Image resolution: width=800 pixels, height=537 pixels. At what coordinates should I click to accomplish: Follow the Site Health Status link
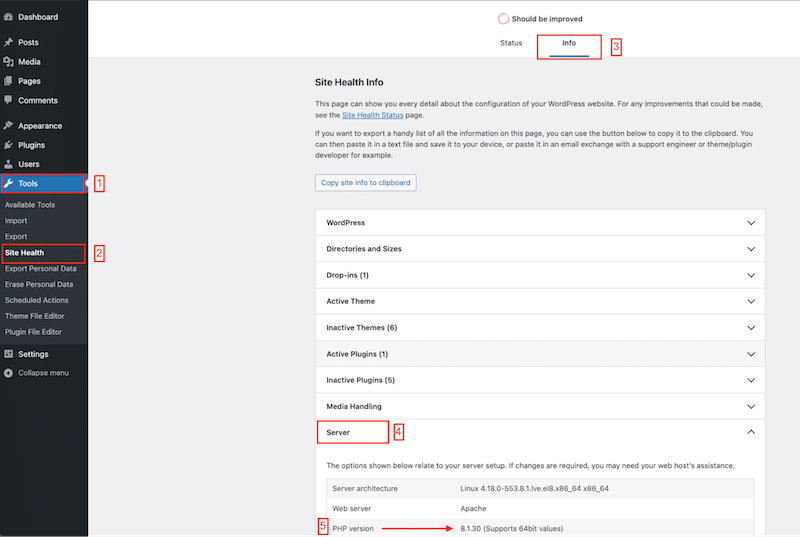point(372,115)
